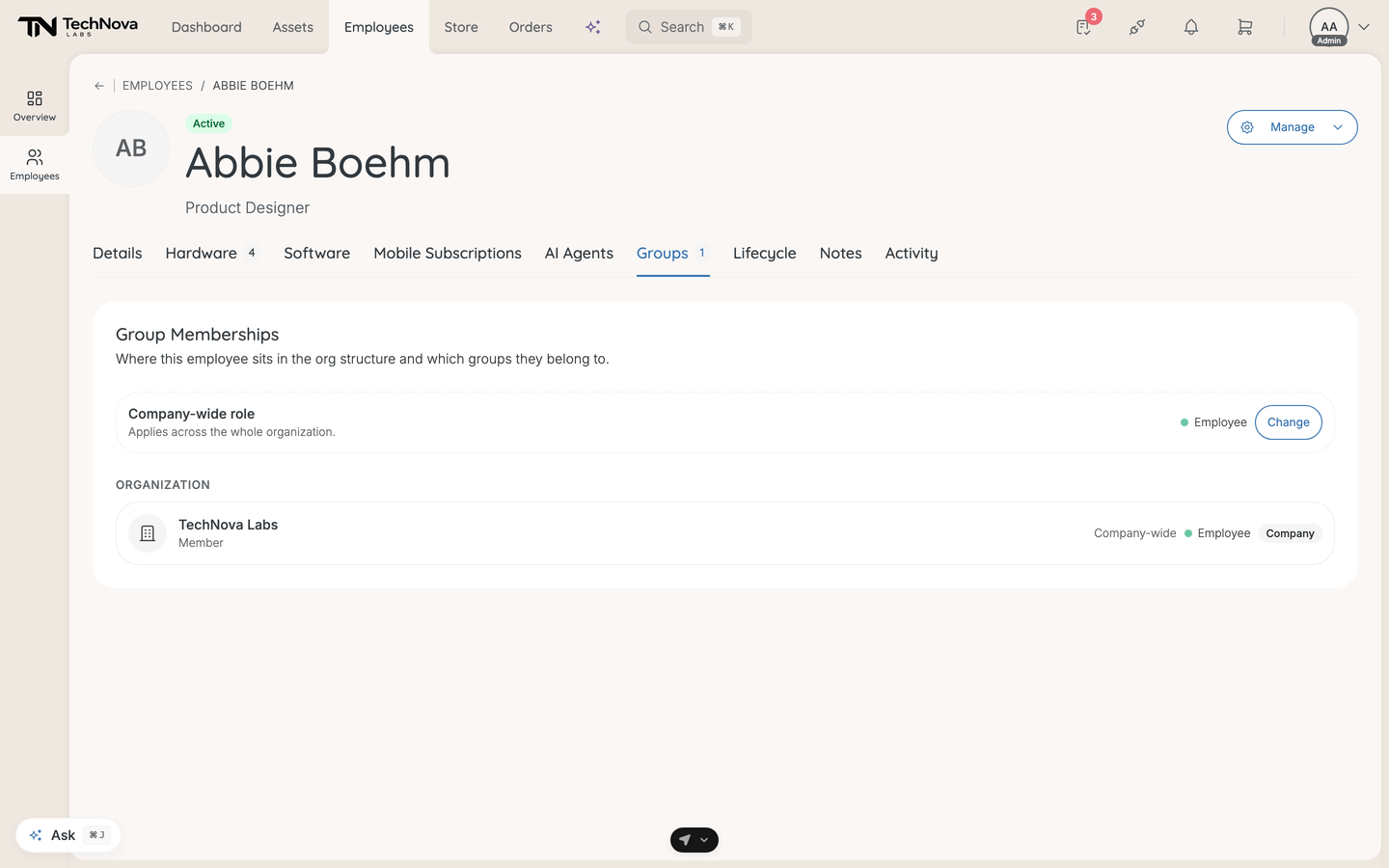The width and height of the screenshot is (1389, 868).
Task: Click the Group Memberships heading
Action: coord(198,335)
